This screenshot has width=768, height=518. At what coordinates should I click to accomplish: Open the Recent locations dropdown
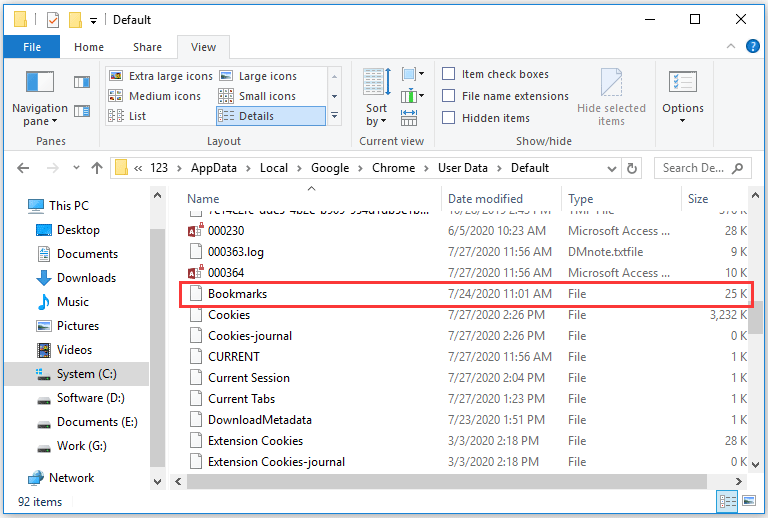pyautogui.click(x=76, y=168)
